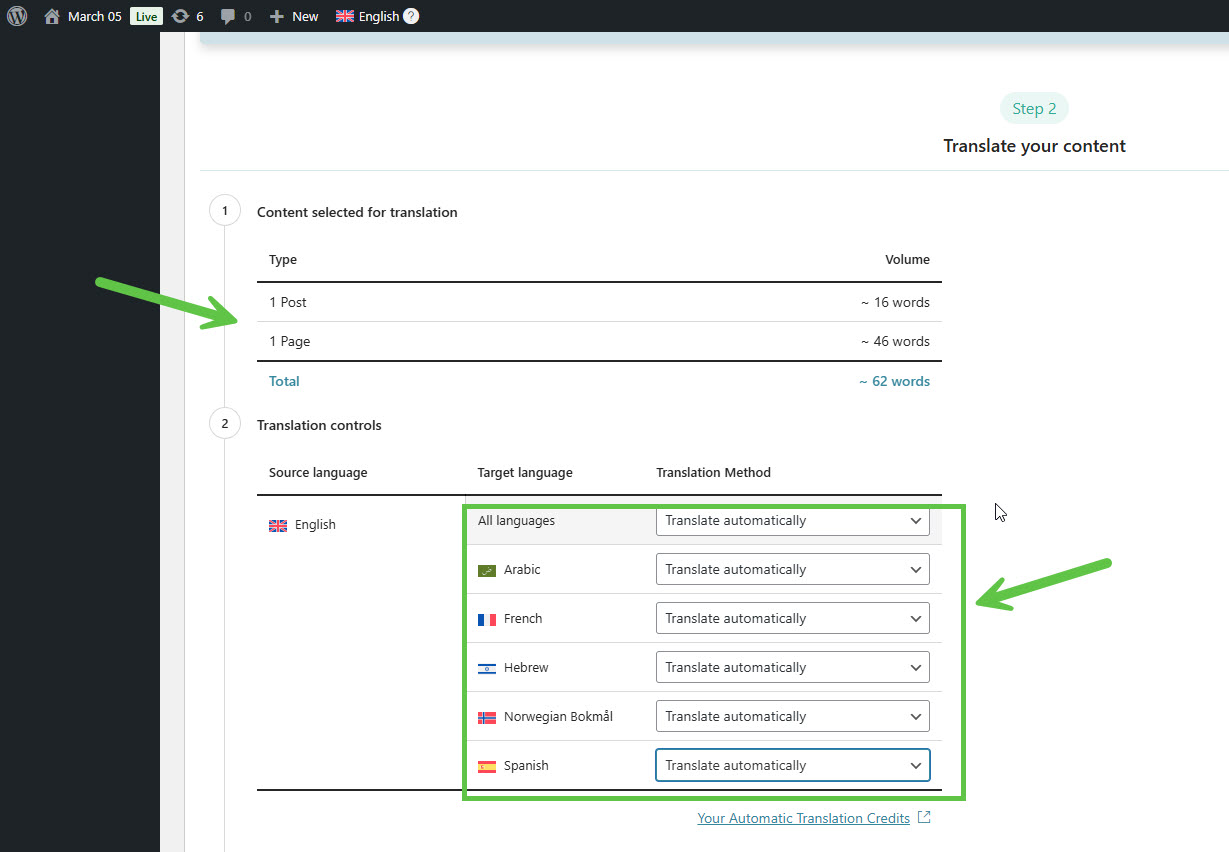Open the March 05 site link
Viewport: 1229px width, 852px height.
(x=94, y=16)
